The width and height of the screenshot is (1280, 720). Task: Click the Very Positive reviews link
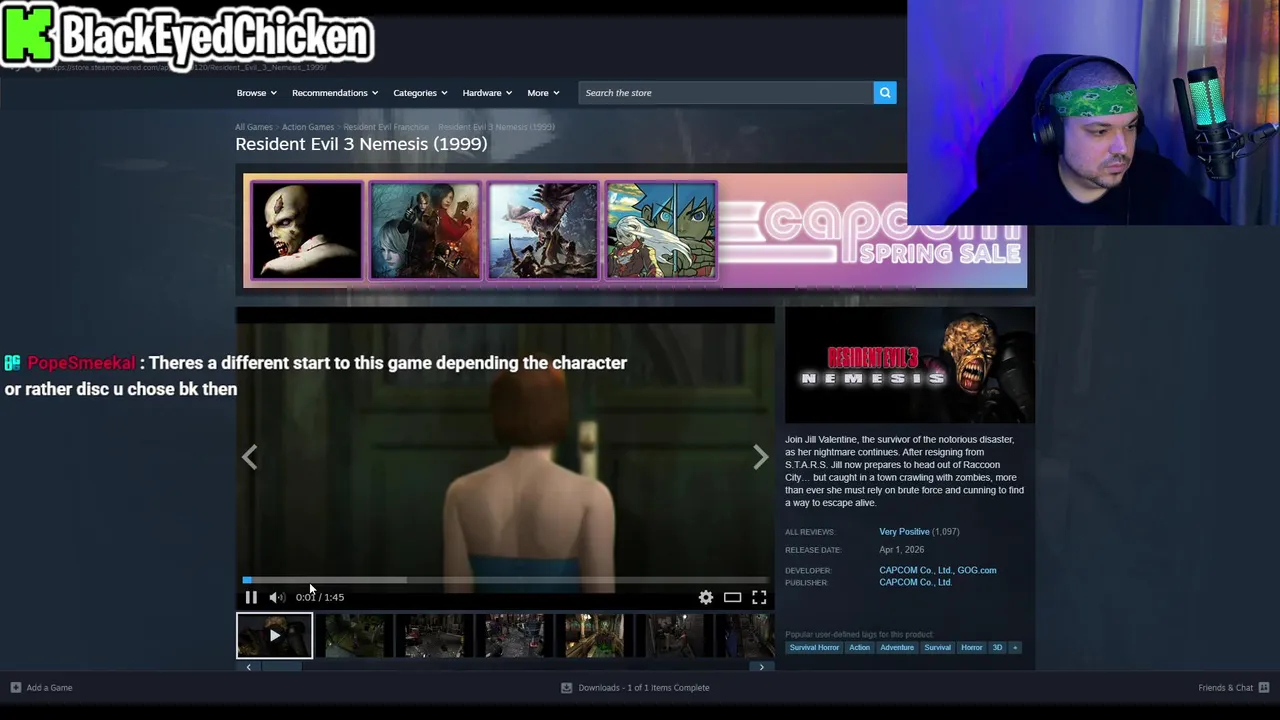[x=904, y=532]
